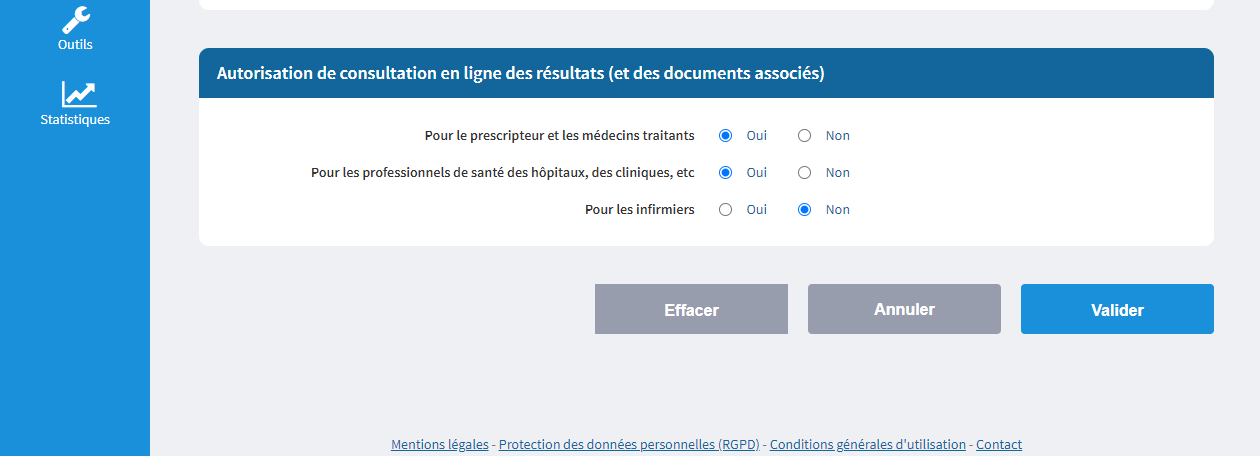This screenshot has width=1260, height=456.
Task: Open the Outils text label in sidebar
Action: (75, 44)
